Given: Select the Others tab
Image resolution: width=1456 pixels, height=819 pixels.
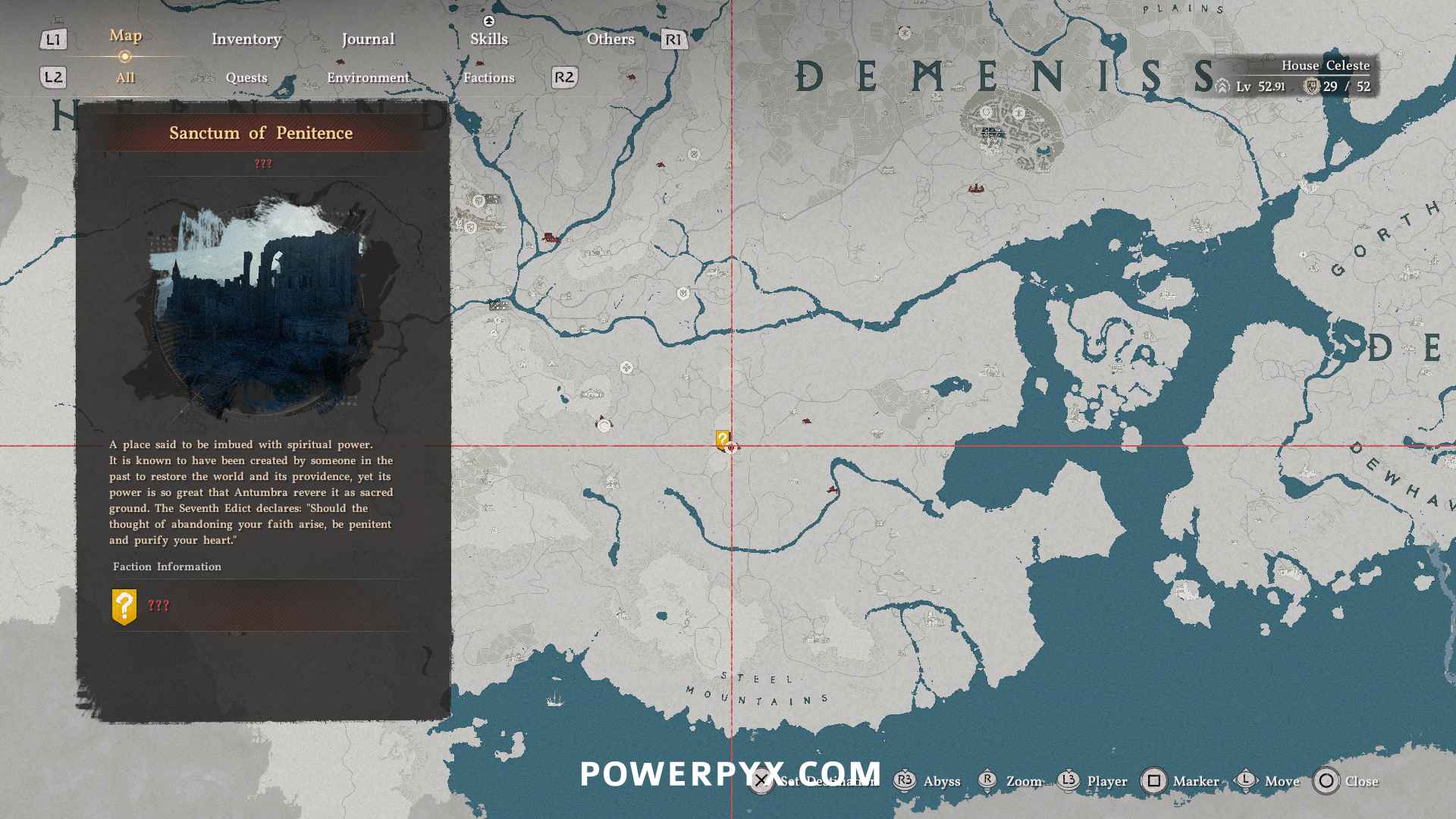Looking at the screenshot, I should (x=610, y=39).
